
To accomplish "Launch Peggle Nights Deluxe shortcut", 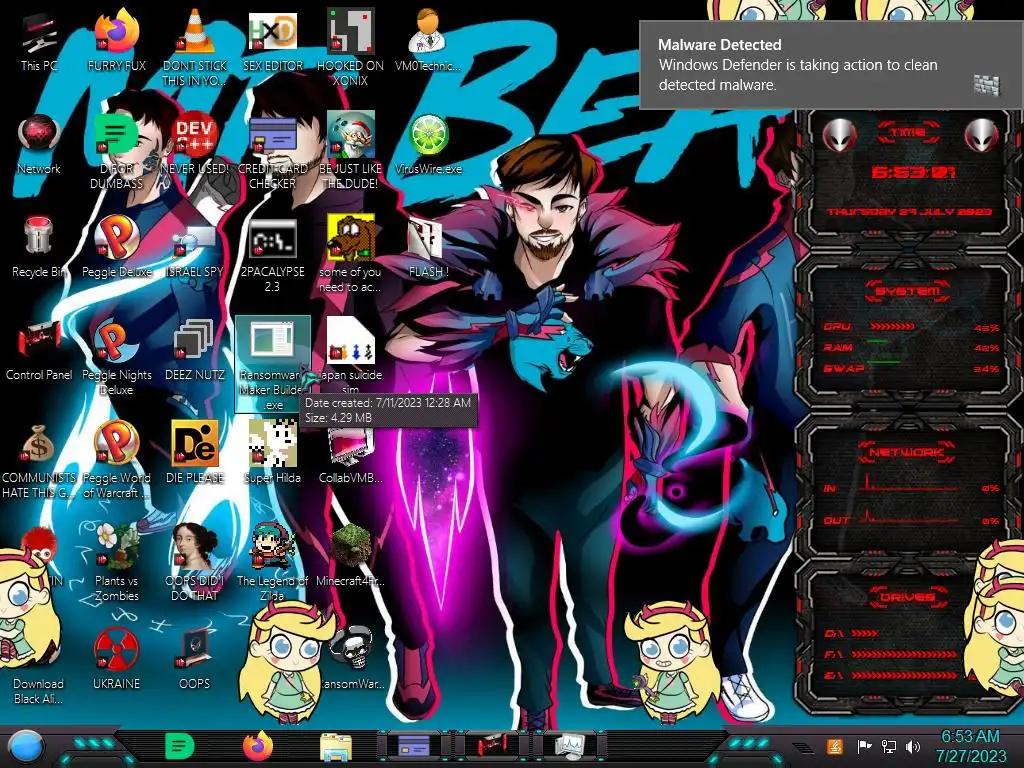I will (x=116, y=357).
